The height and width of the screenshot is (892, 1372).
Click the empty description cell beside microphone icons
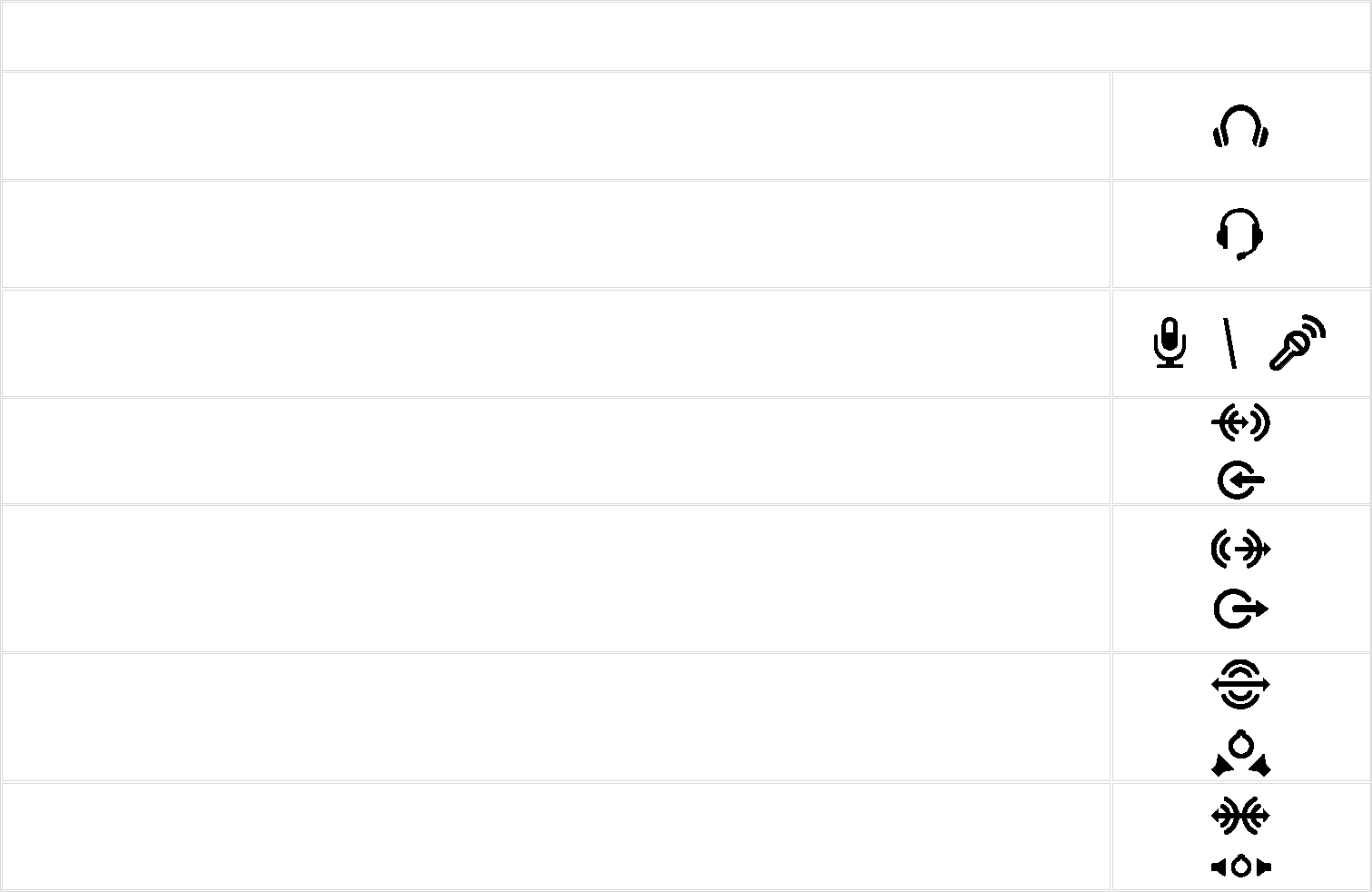click(556, 343)
